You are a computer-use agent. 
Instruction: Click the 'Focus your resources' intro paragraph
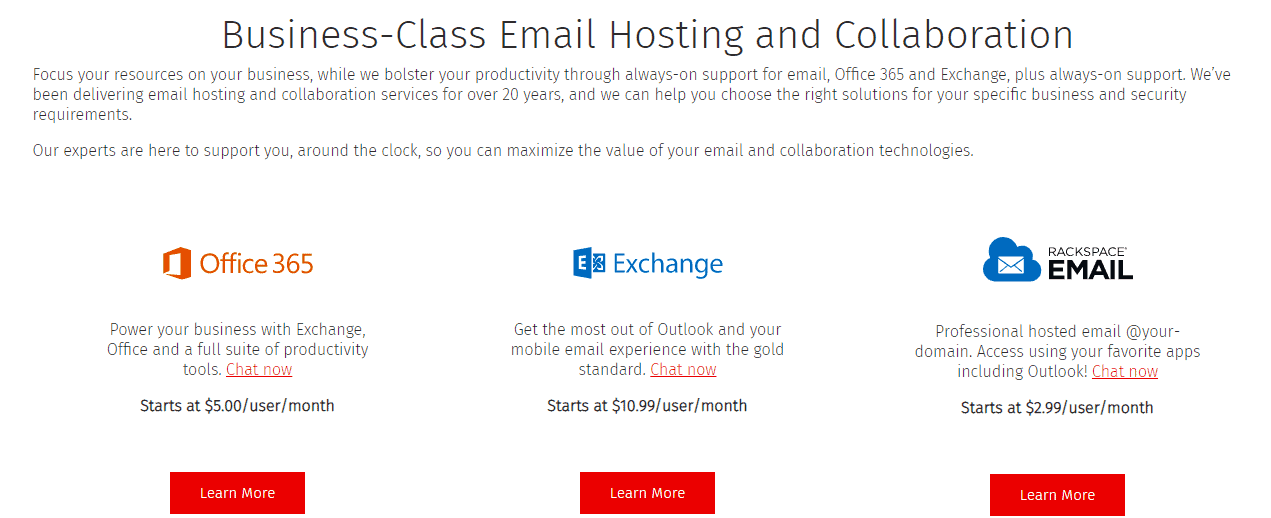tap(630, 94)
